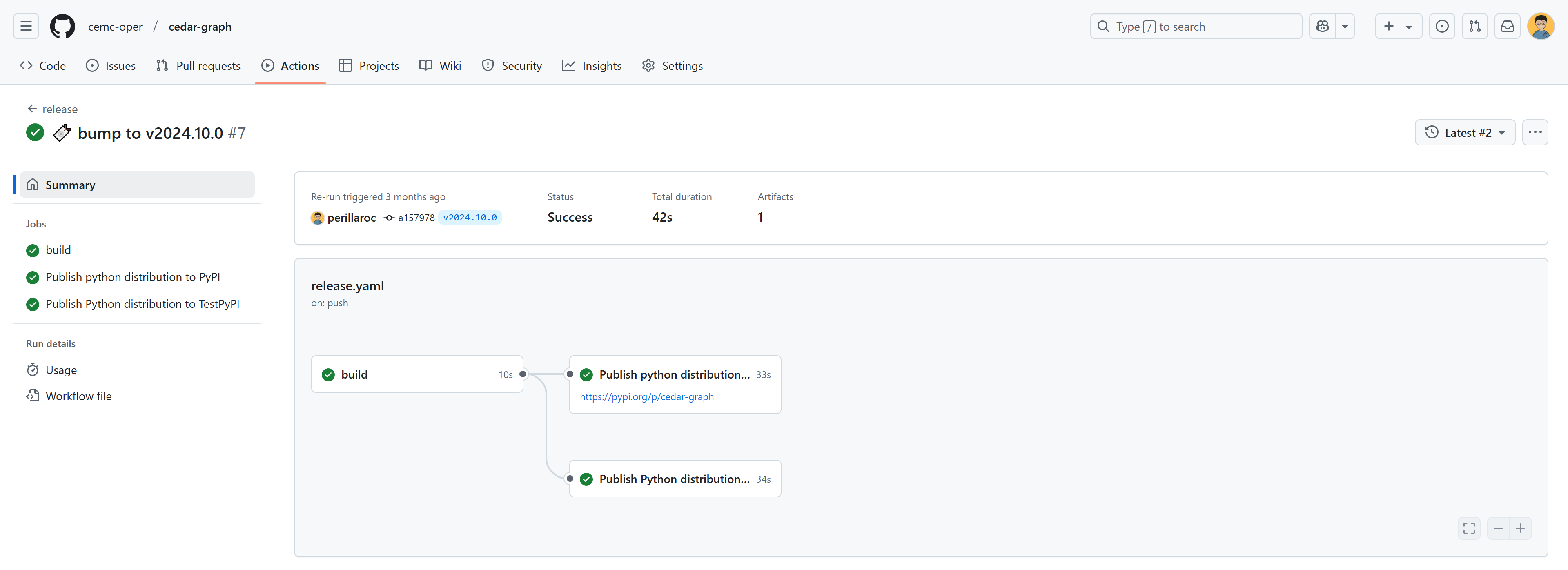Image resolution: width=1568 pixels, height=570 pixels.
Task: Follow the pypi.org/p/cedar-graph link
Action: click(646, 397)
